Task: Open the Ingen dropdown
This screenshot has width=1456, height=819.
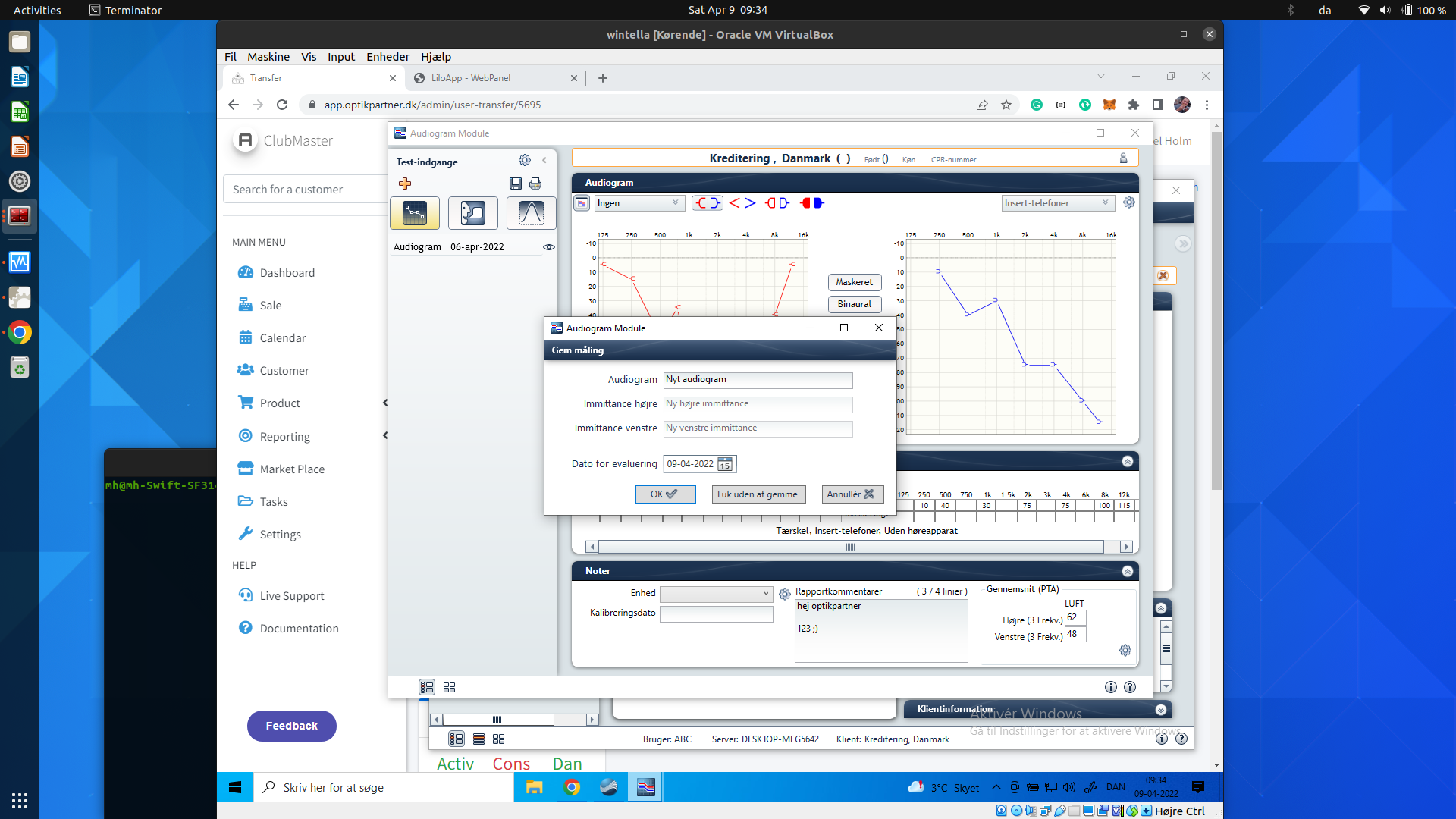Action: pos(639,203)
